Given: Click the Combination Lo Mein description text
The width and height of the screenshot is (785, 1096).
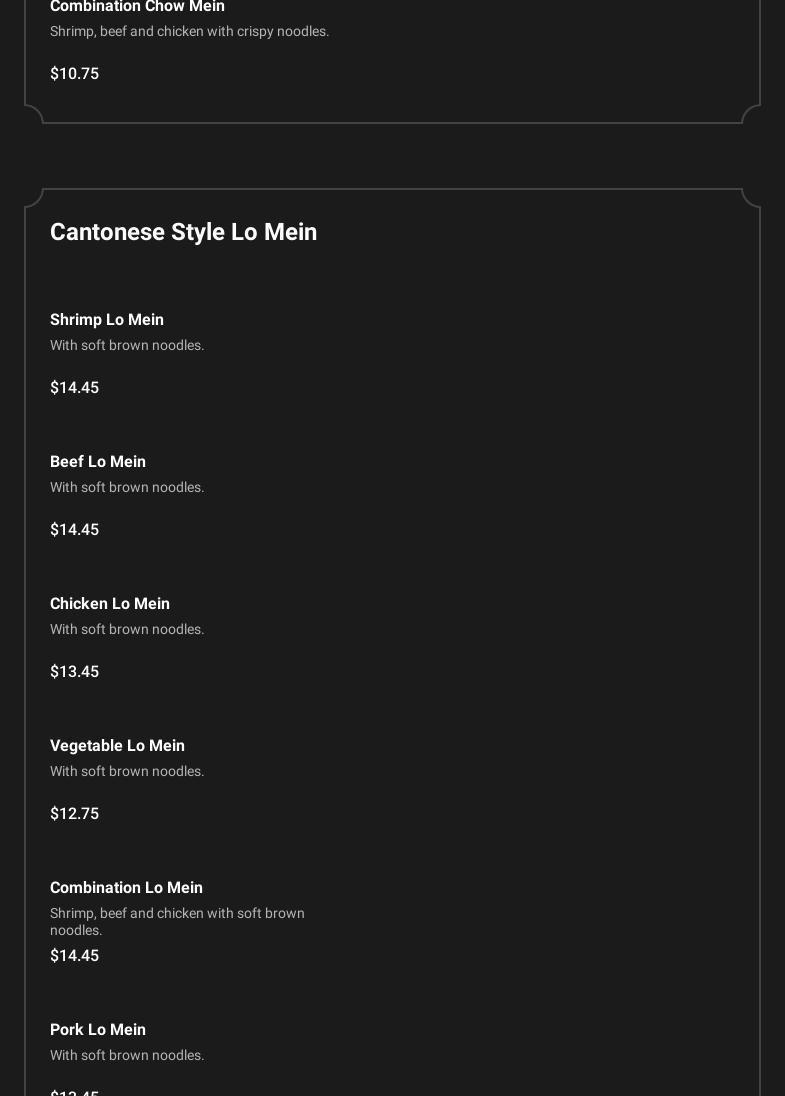Looking at the screenshot, I should 177,921.
